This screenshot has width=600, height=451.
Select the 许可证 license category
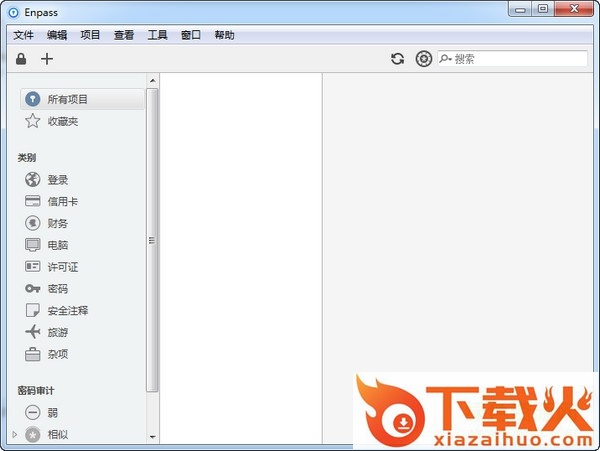61,267
